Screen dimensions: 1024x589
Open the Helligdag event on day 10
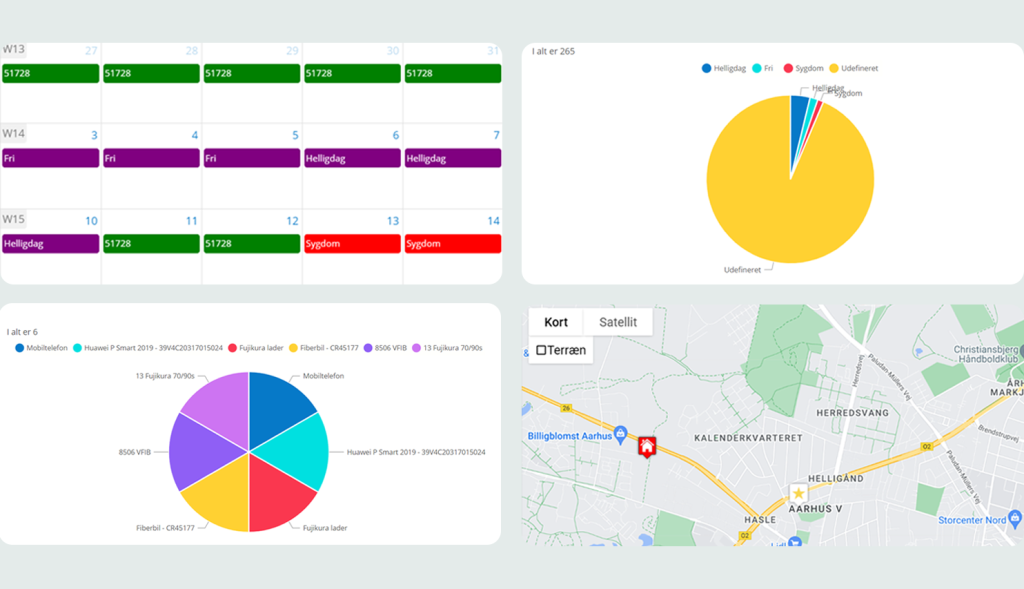click(50, 244)
